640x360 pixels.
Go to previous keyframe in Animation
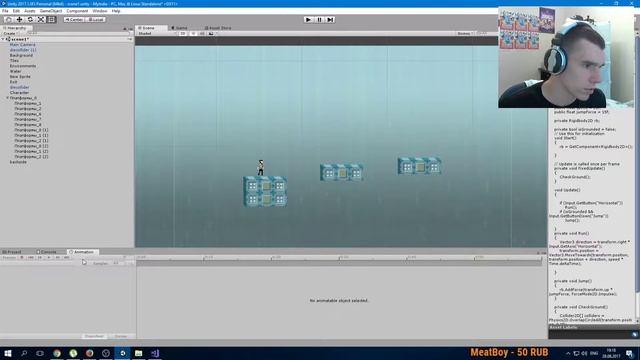[x=40, y=258]
